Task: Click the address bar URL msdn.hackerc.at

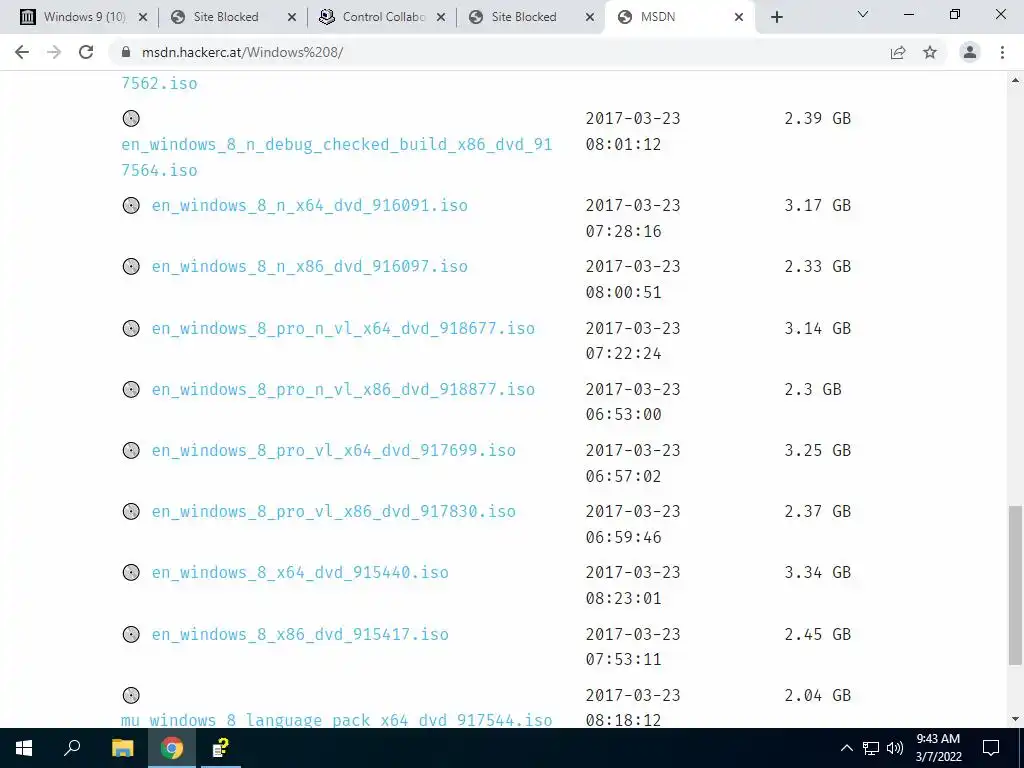Action: tap(242, 52)
